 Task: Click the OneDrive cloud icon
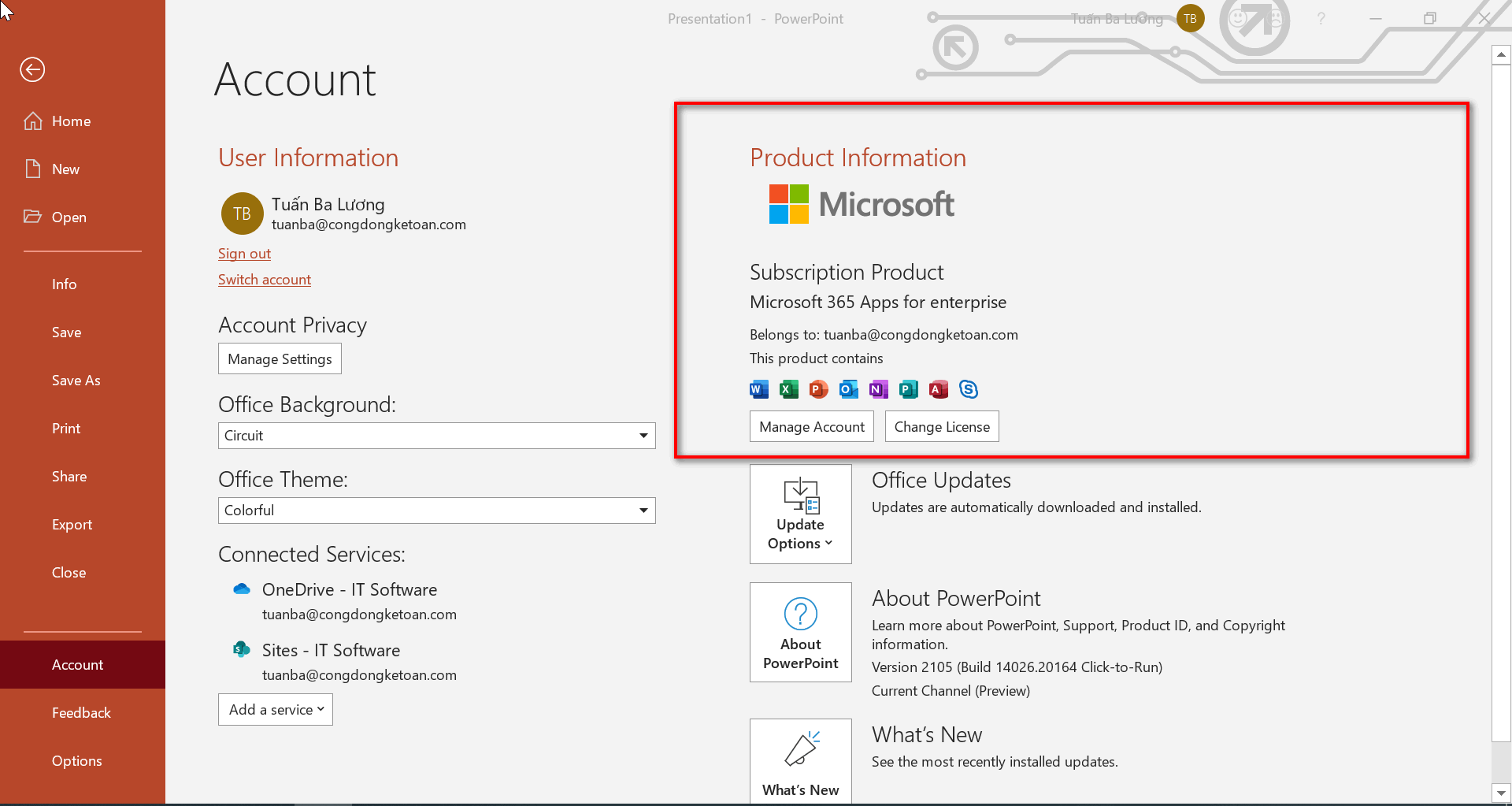(x=242, y=589)
